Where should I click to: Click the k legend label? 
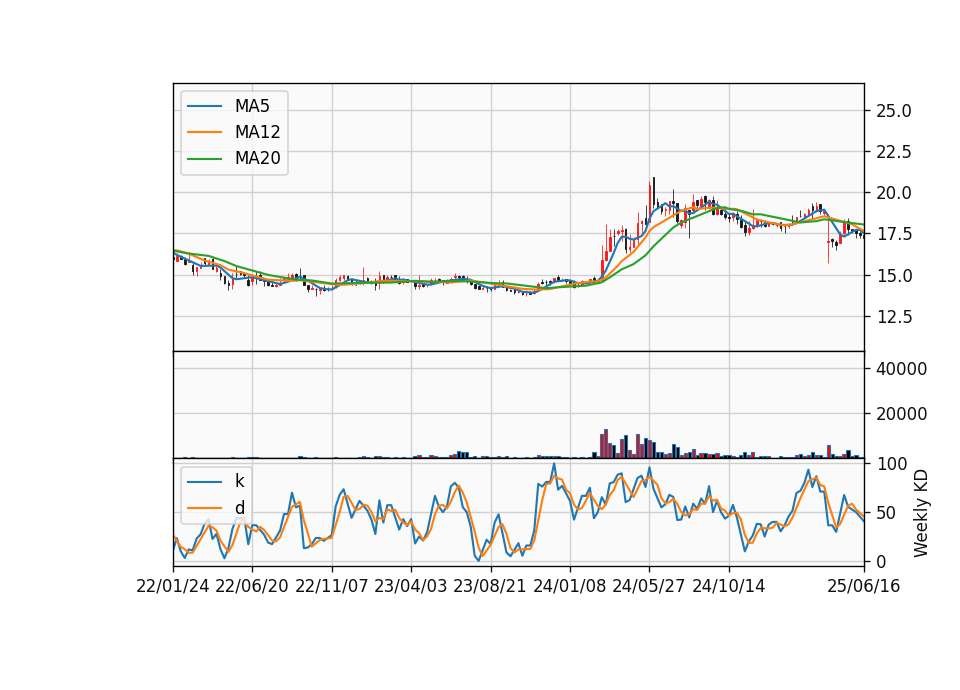tap(239, 481)
